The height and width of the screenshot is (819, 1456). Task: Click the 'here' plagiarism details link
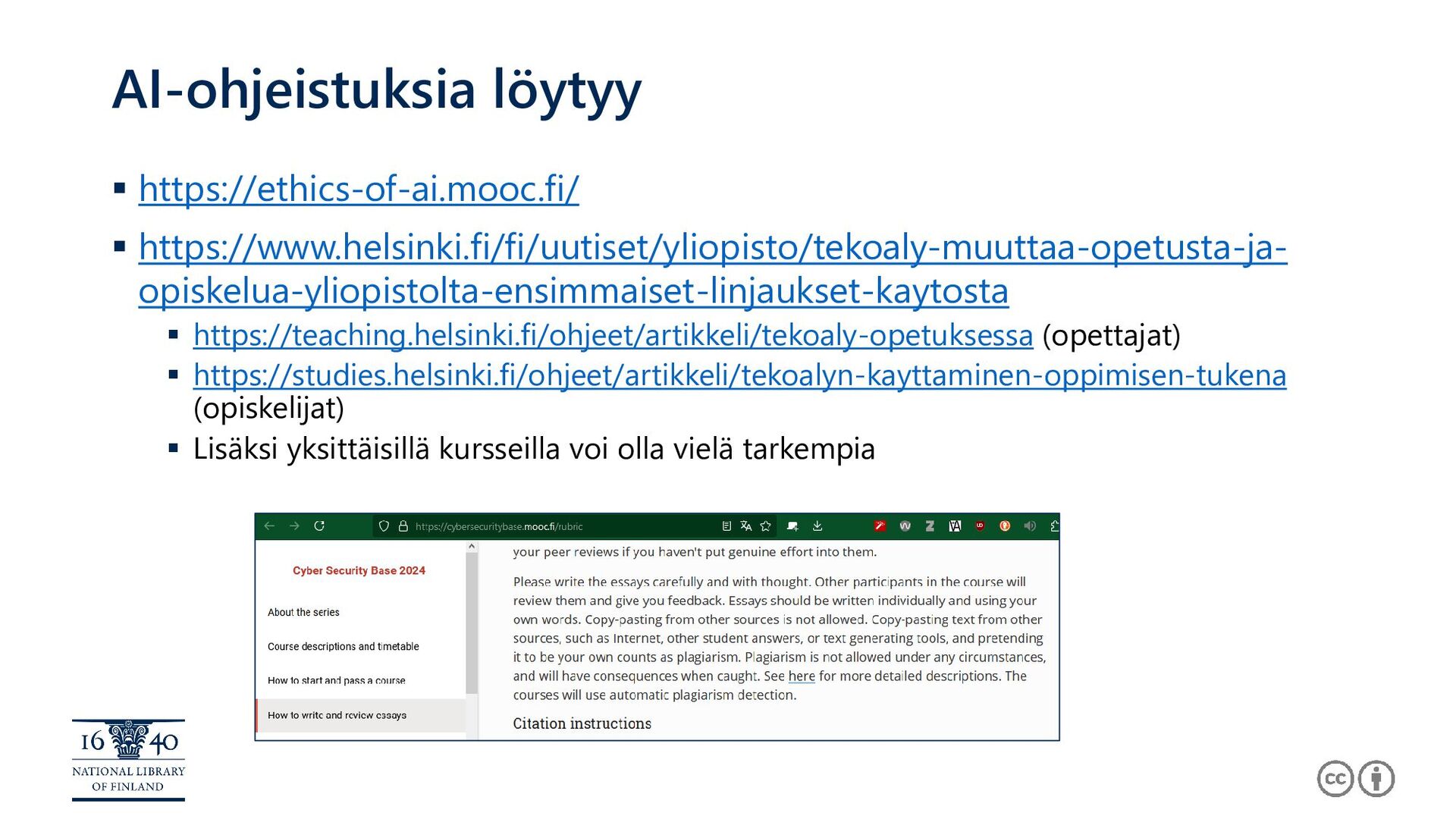(x=801, y=676)
